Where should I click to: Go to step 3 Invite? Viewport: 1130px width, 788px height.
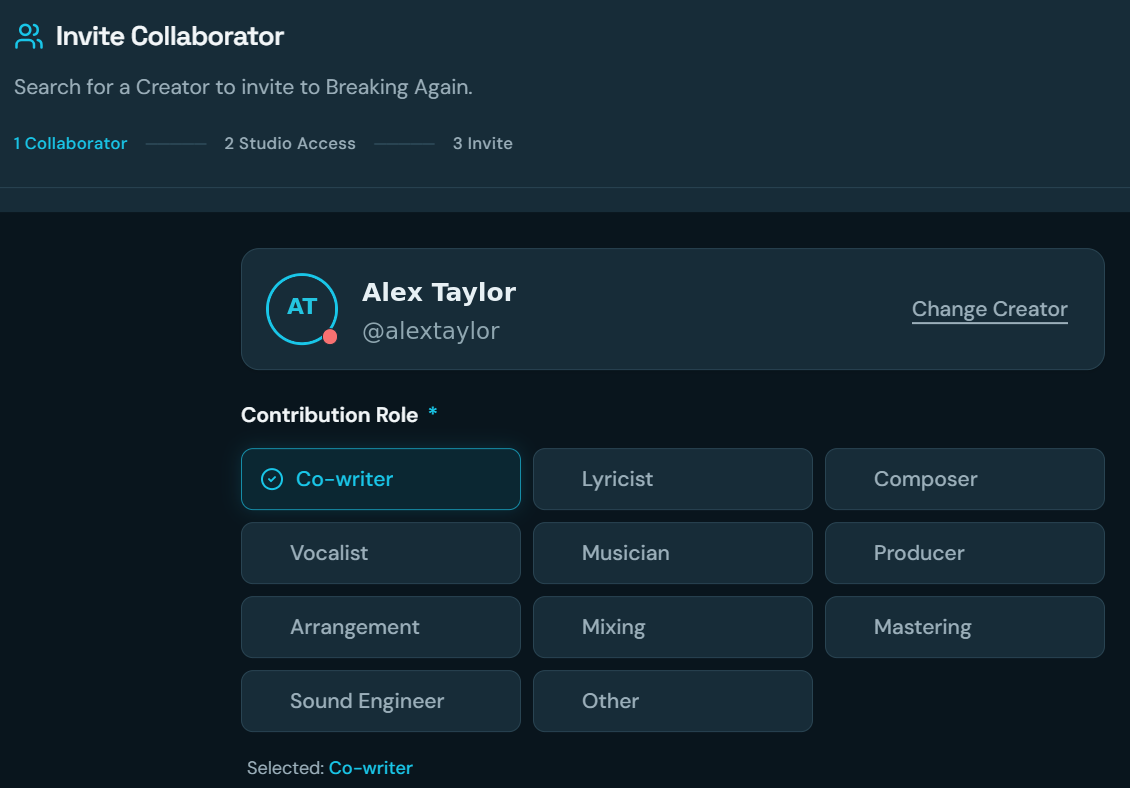[482, 143]
